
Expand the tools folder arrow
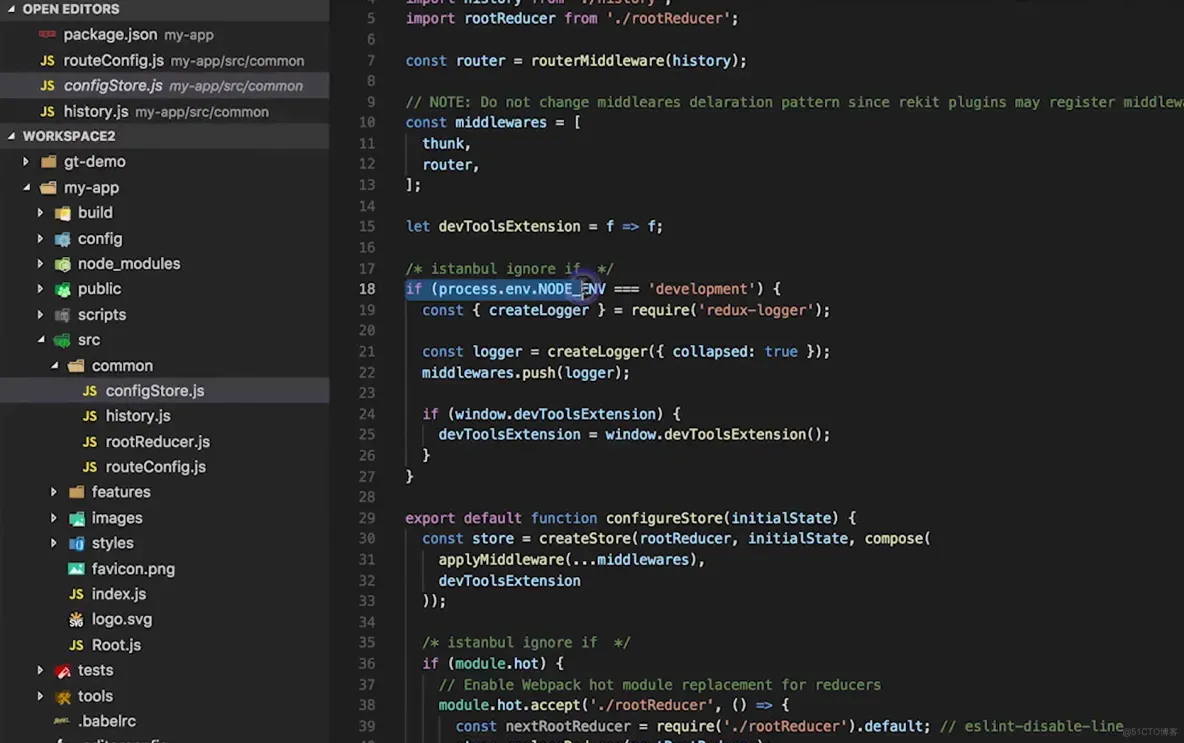pyautogui.click(x=40, y=696)
